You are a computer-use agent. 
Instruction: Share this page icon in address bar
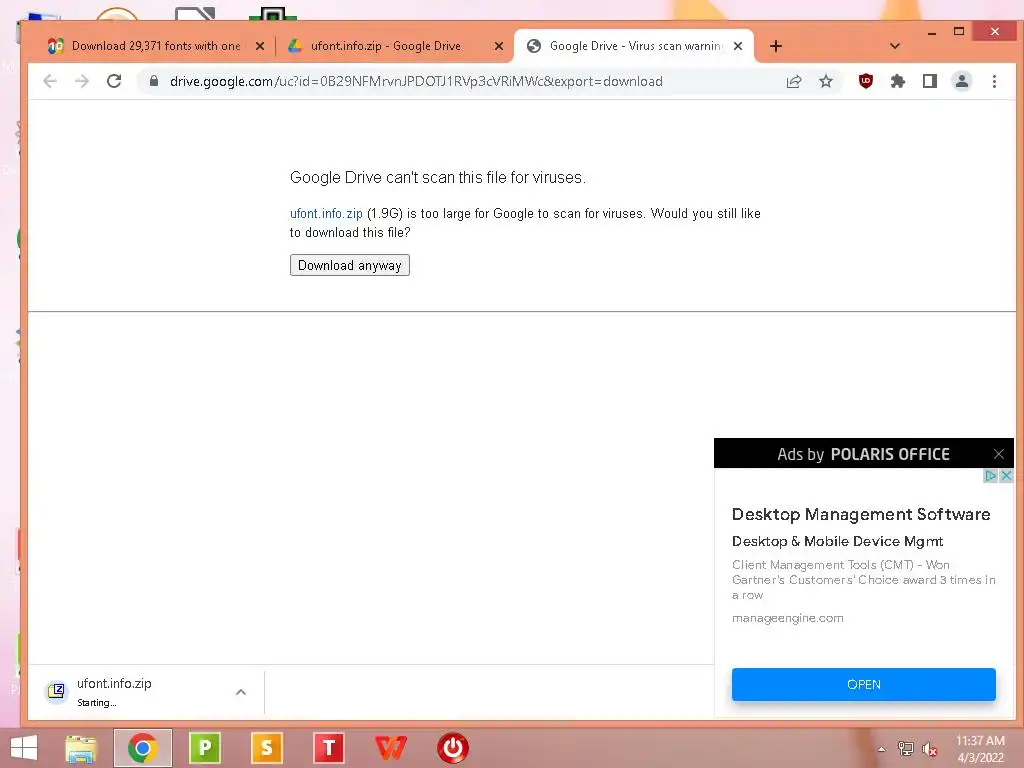point(793,81)
